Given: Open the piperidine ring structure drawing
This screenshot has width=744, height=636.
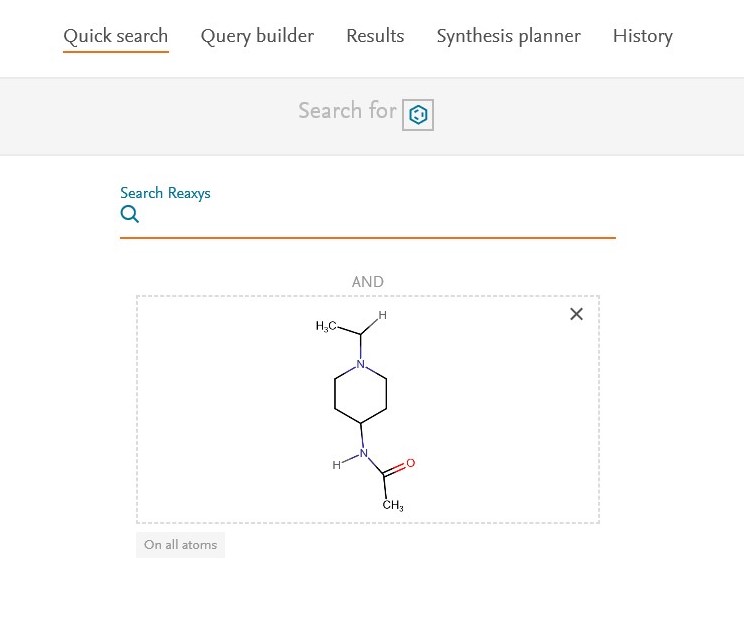Looking at the screenshot, I should coord(361,395).
